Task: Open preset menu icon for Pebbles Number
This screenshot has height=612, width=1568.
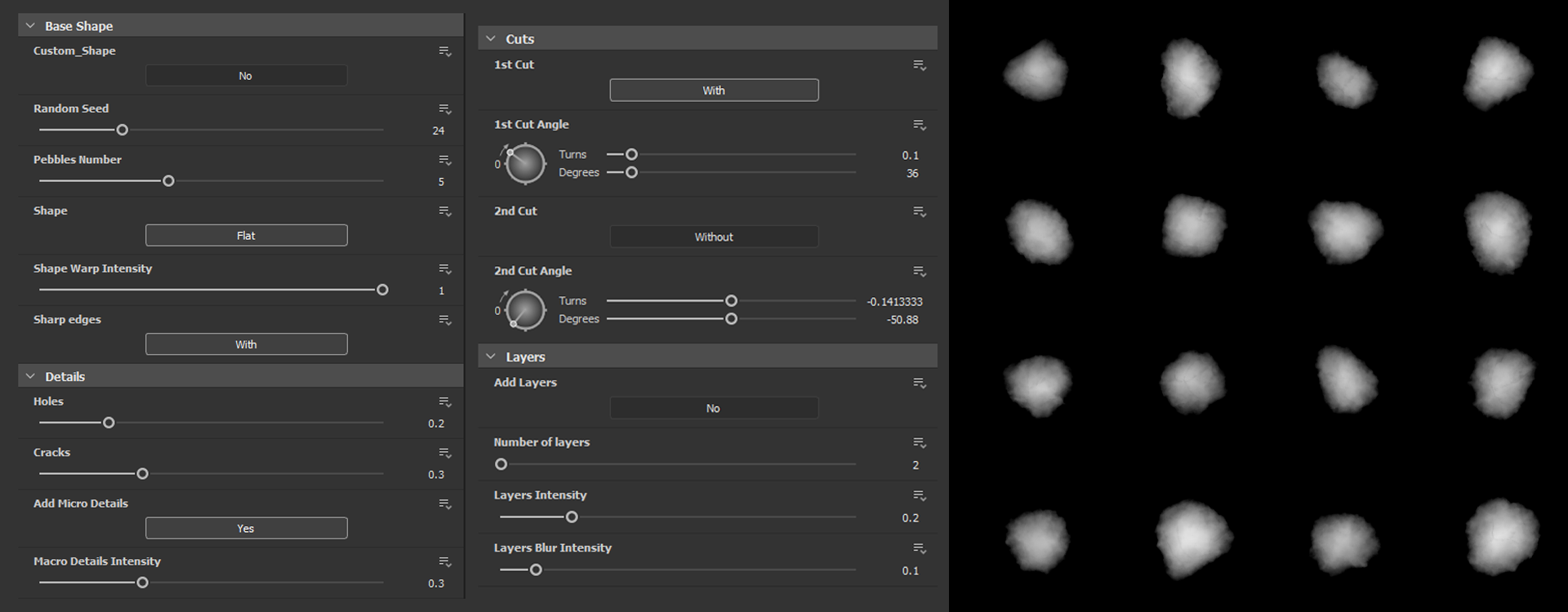Action: click(x=445, y=160)
